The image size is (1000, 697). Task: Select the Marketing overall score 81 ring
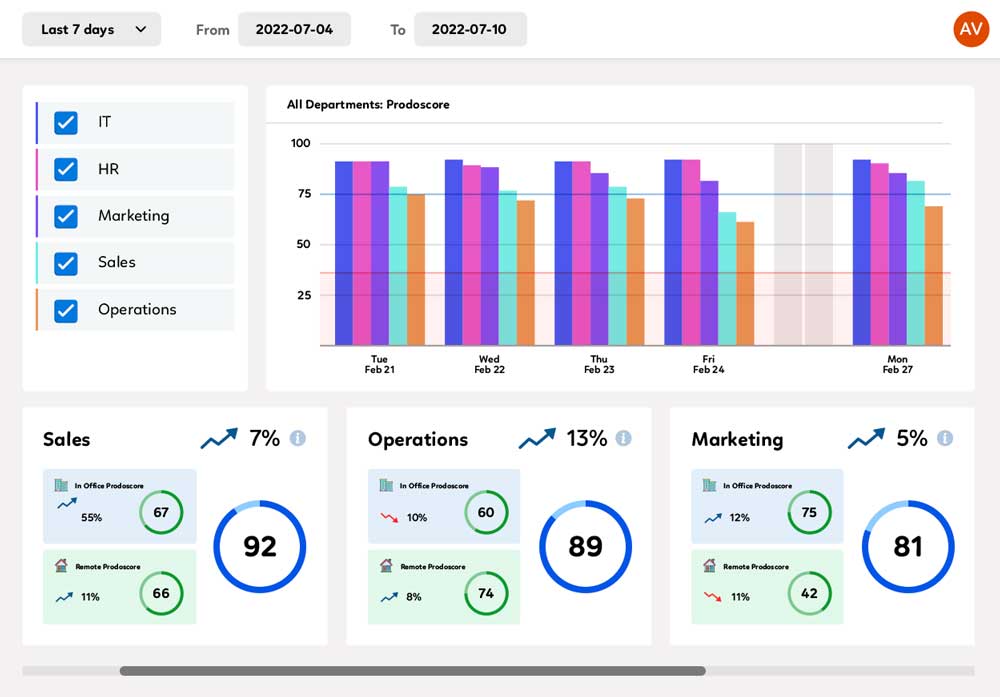(x=908, y=547)
